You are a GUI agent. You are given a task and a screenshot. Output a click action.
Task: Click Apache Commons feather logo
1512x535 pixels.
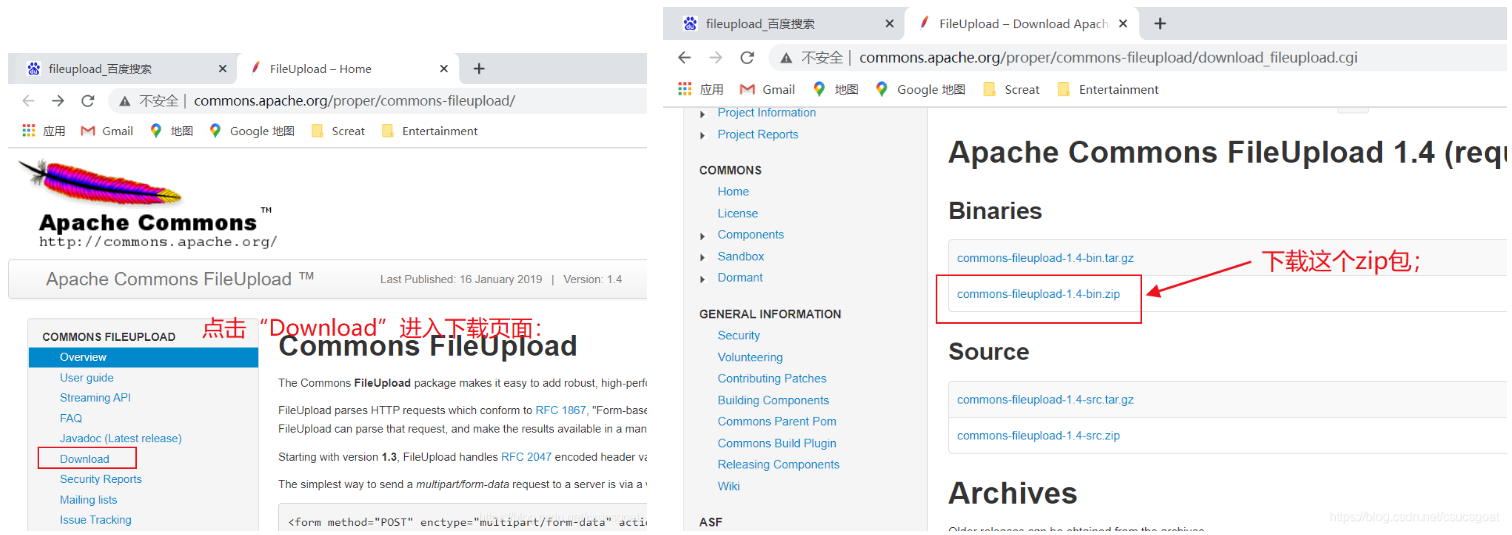(x=100, y=184)
